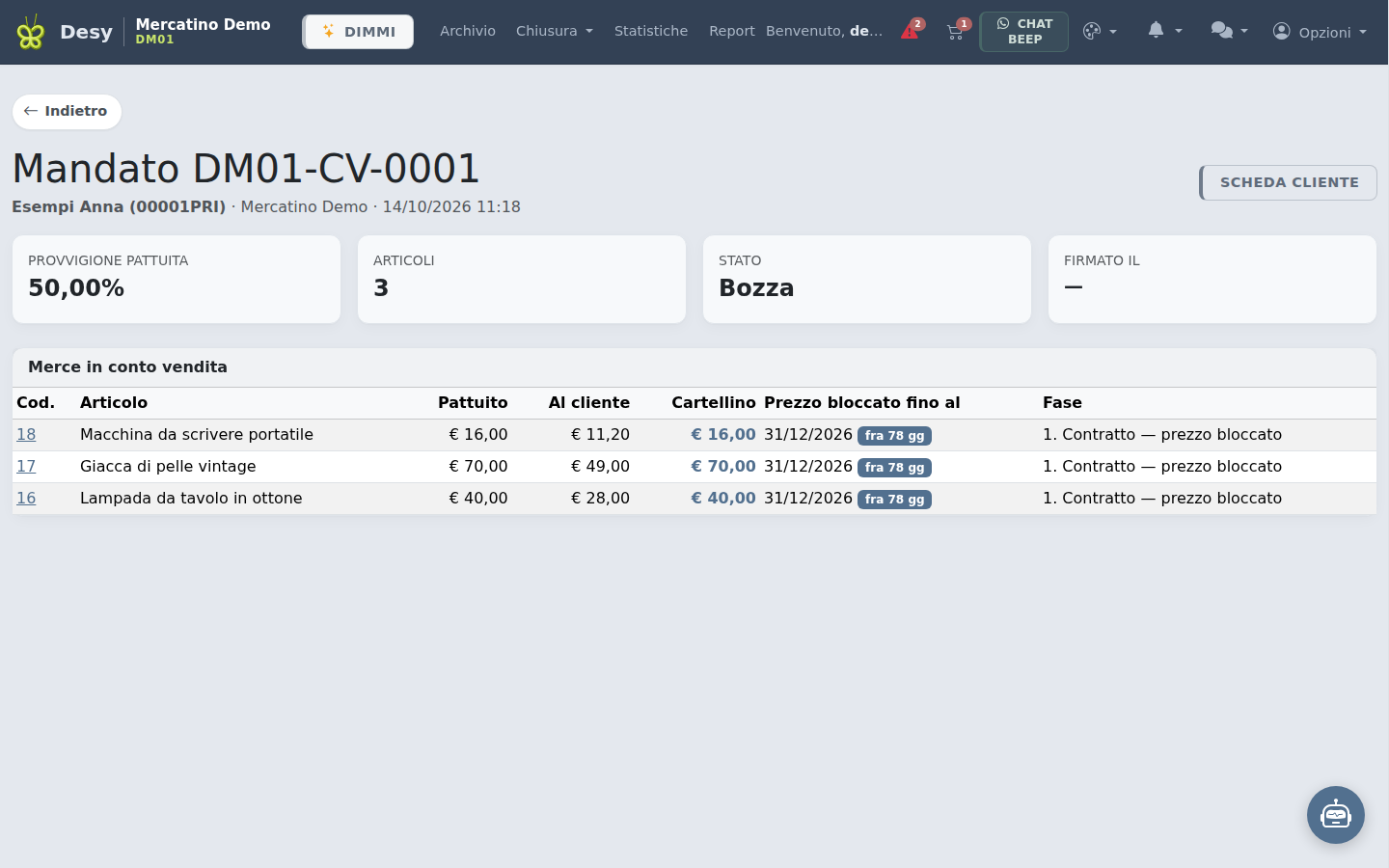Click the DIMMI sparkle button
Viewport: 1389px width, 868px height.
[x=358, y=32]
